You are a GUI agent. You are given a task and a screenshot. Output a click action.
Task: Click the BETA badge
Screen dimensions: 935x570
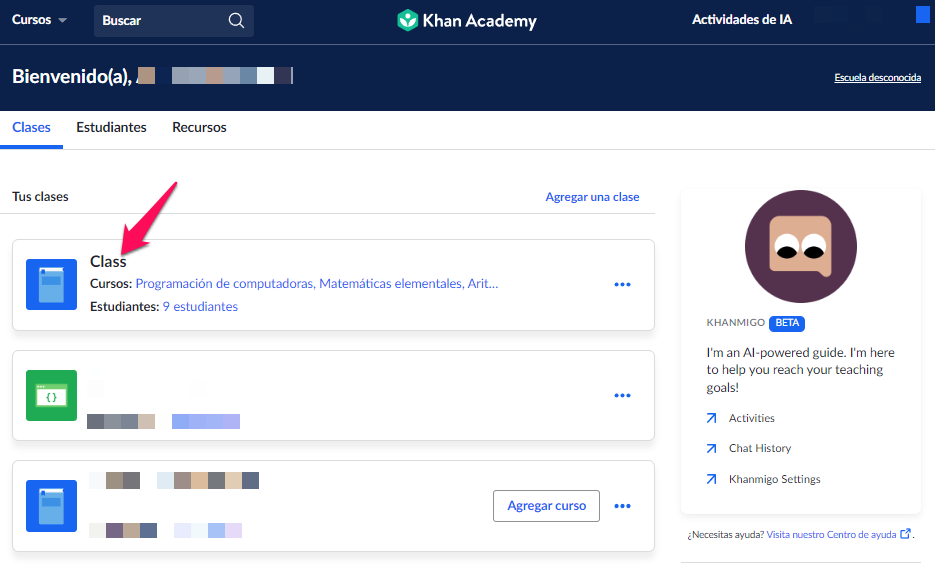pyautogui.click(x=787, y=323)
